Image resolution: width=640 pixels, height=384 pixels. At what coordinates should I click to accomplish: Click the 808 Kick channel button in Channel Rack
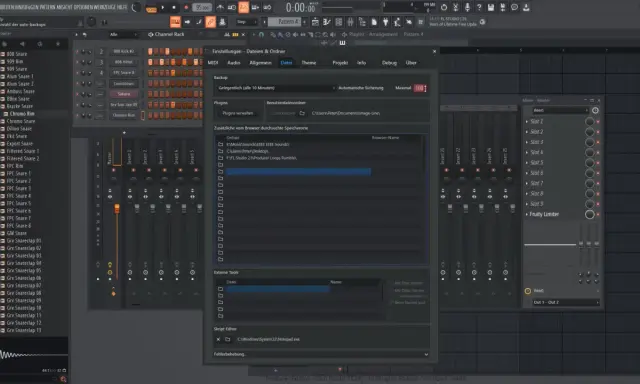[x=124, y=51]
